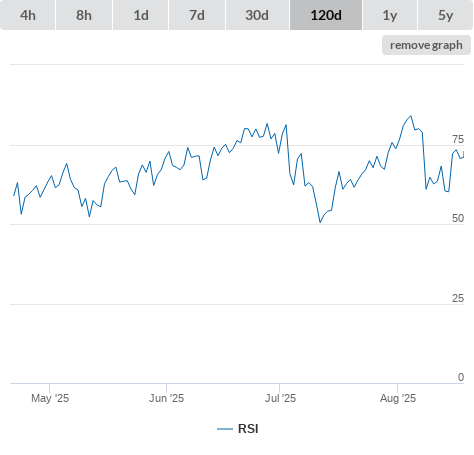Switch the chart to 1y range
This screenshot has height=455, width=474.
[x=390, y=15]
